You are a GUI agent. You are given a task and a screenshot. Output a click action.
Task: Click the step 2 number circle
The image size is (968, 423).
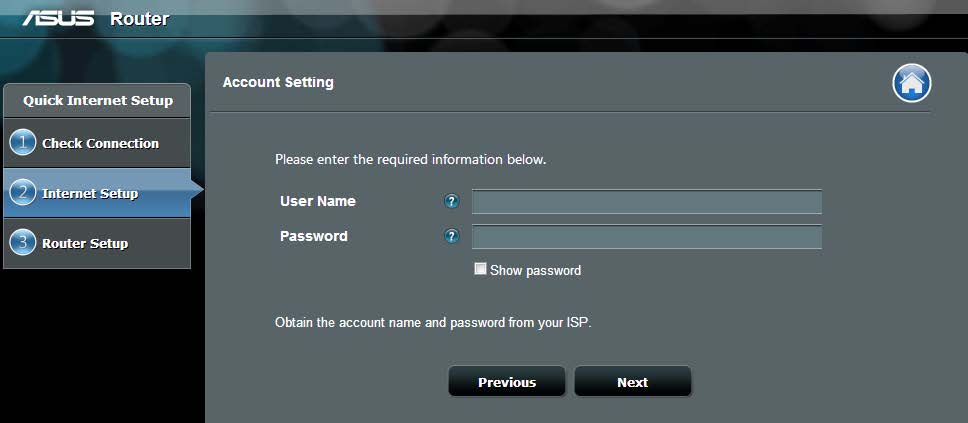click(x=23, y=193)
